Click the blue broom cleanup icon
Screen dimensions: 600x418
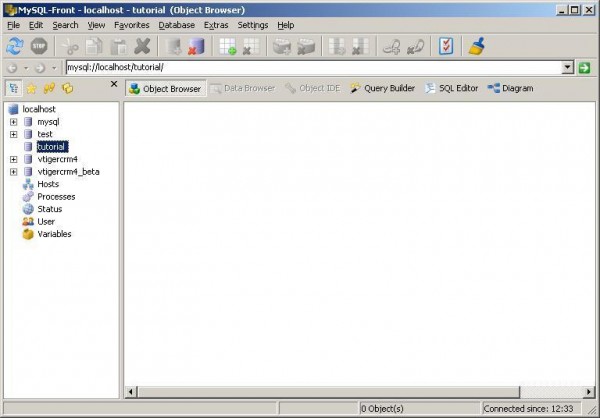click(x=477, y=47)
